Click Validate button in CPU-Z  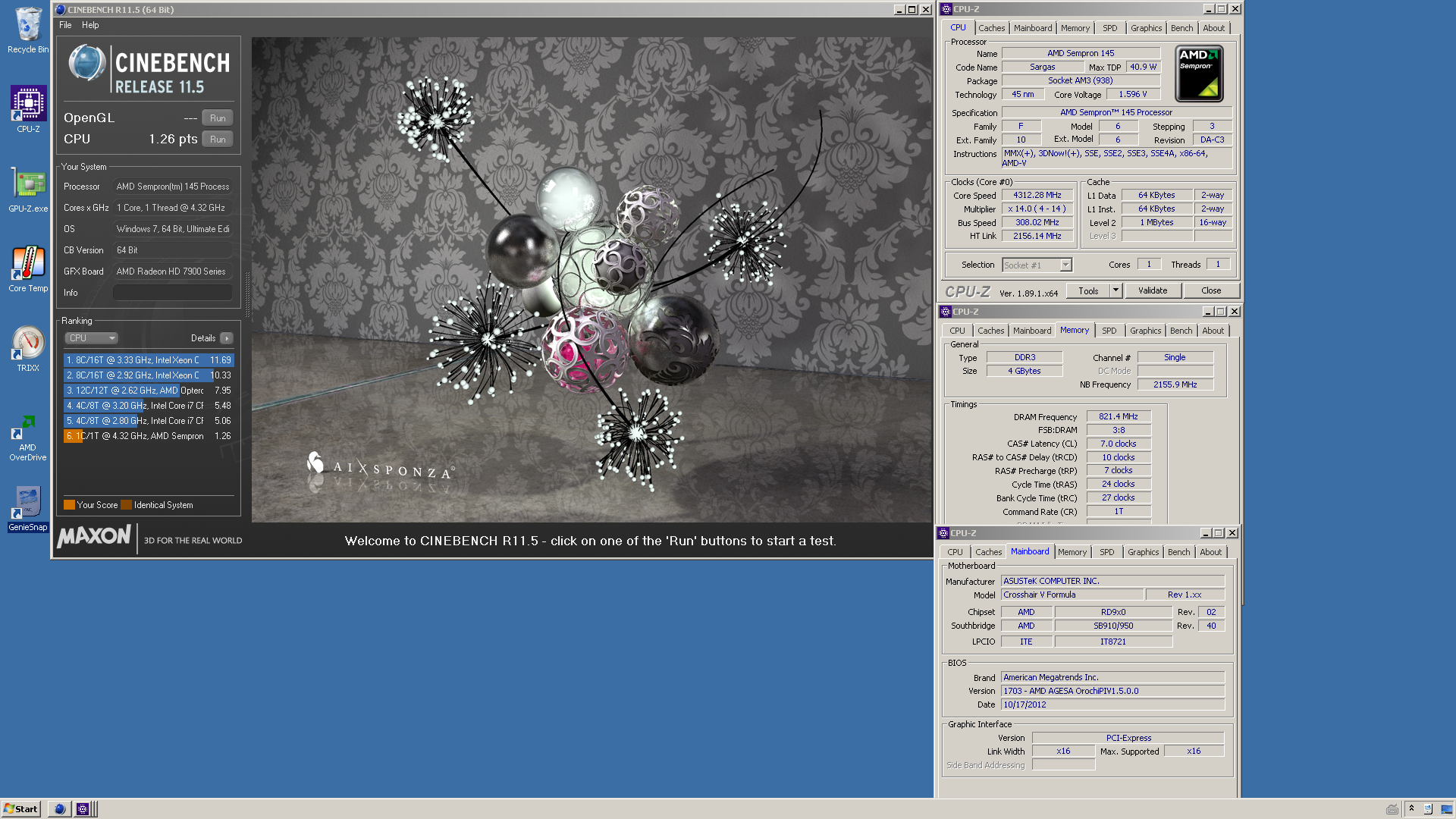click(x=1153, y=291)
